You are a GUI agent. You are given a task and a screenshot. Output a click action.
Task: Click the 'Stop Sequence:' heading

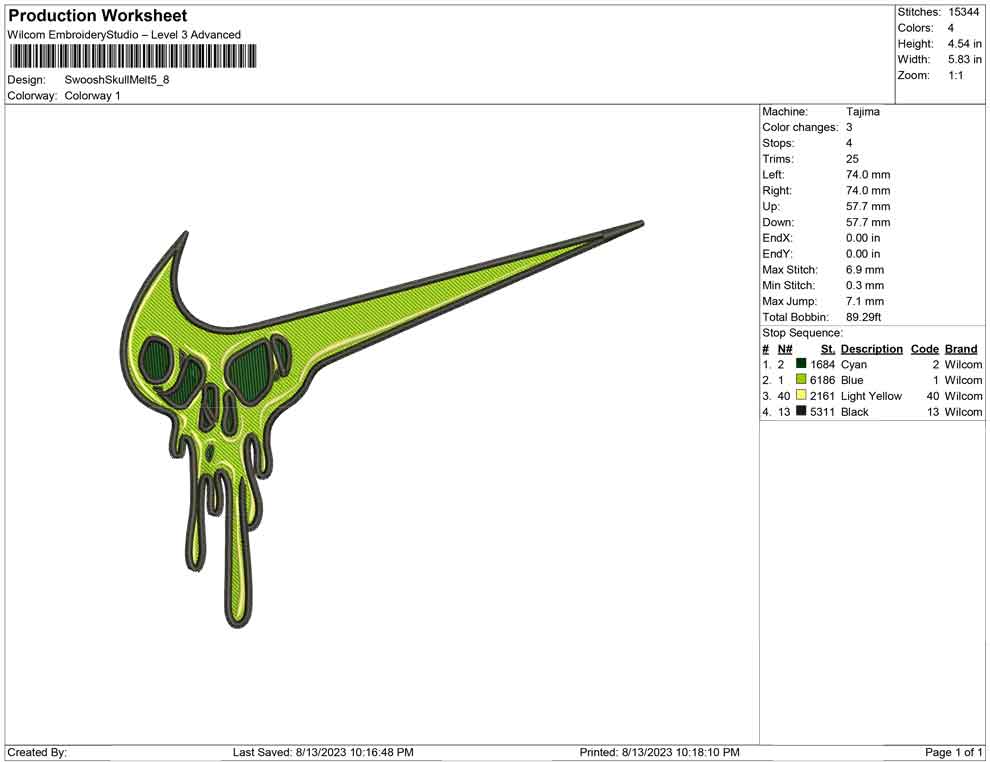coord(802,333)
